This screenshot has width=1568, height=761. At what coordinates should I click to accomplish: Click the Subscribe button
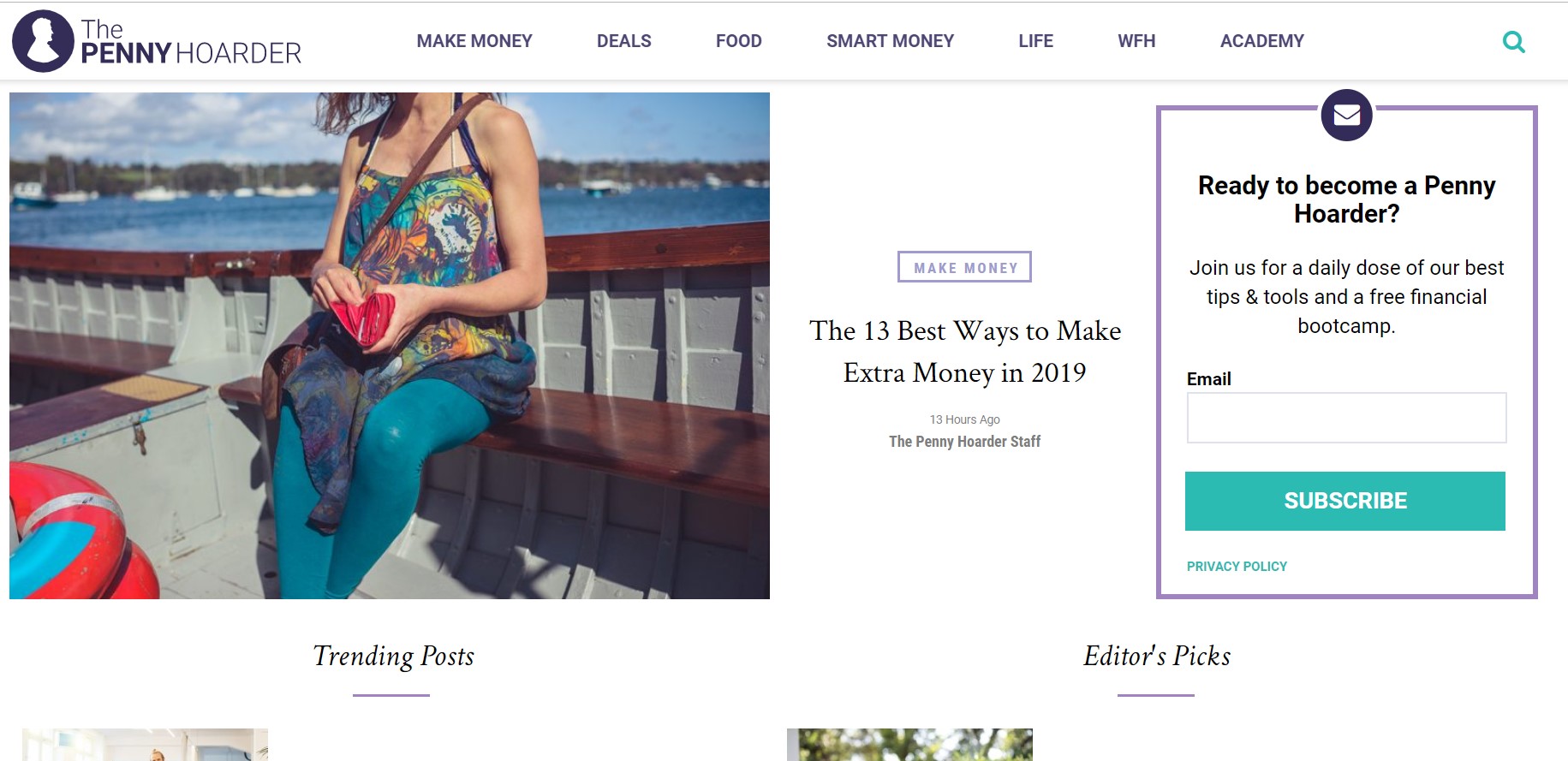pyautogui.click(x=1344, y=501)
